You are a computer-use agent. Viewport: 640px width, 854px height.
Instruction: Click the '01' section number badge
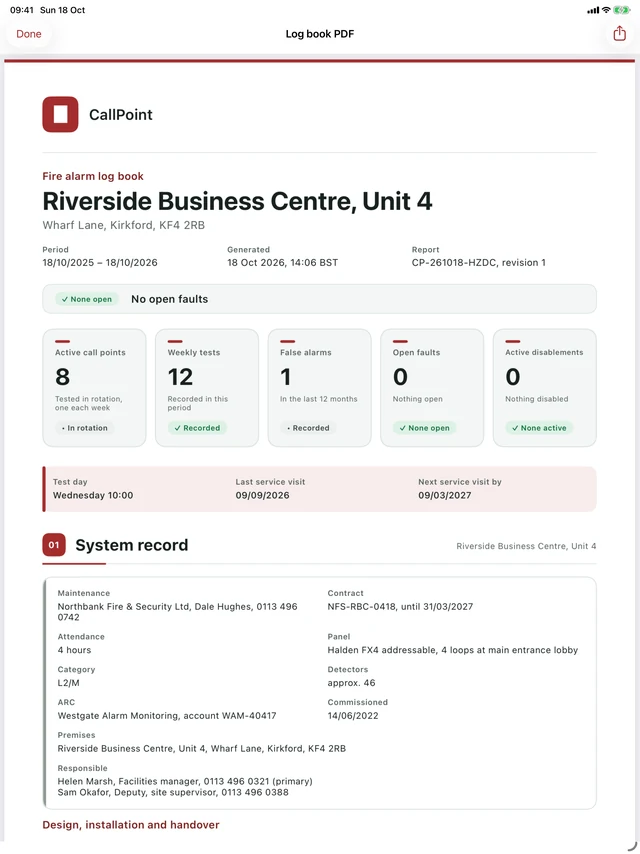coord(54,545)
